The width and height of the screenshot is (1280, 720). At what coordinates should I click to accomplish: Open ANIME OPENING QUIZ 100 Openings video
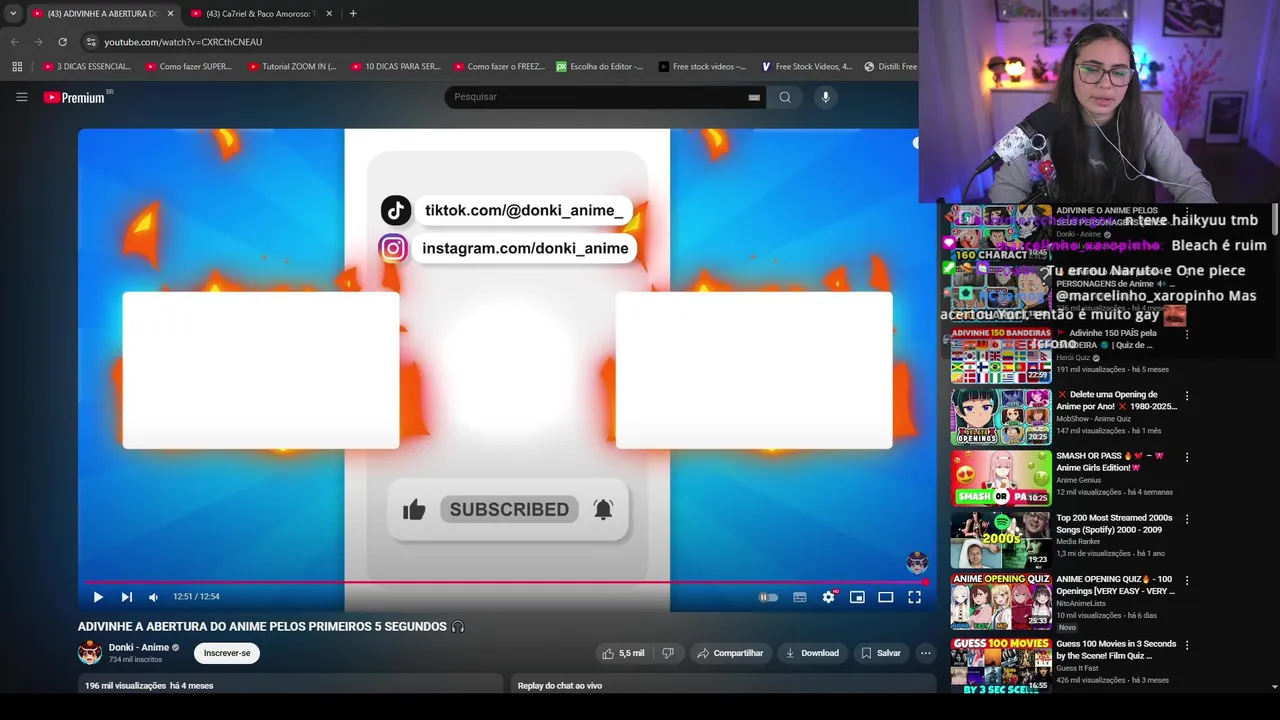point(1001,601)
